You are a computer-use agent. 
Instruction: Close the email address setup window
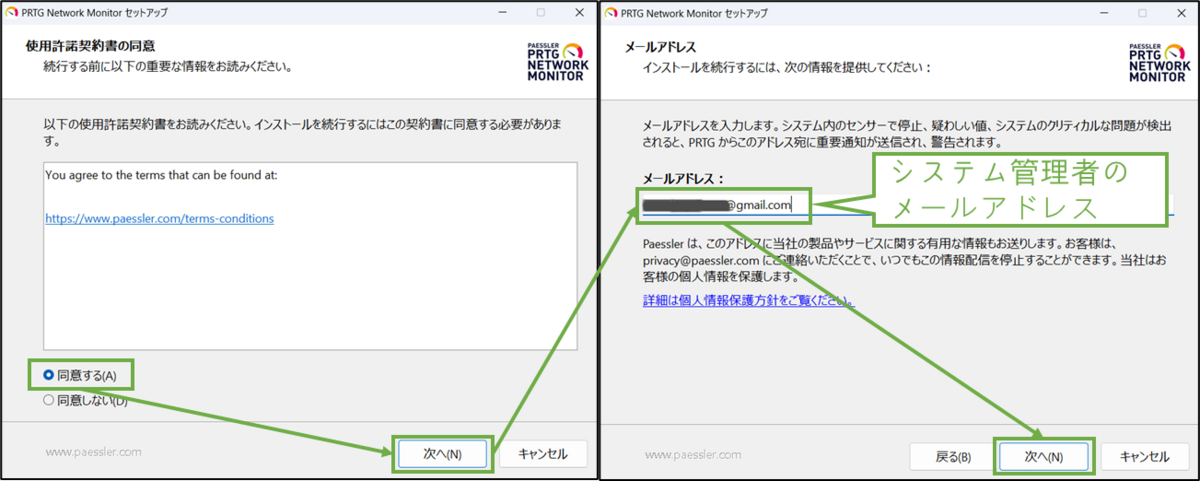pos(1180,12)
